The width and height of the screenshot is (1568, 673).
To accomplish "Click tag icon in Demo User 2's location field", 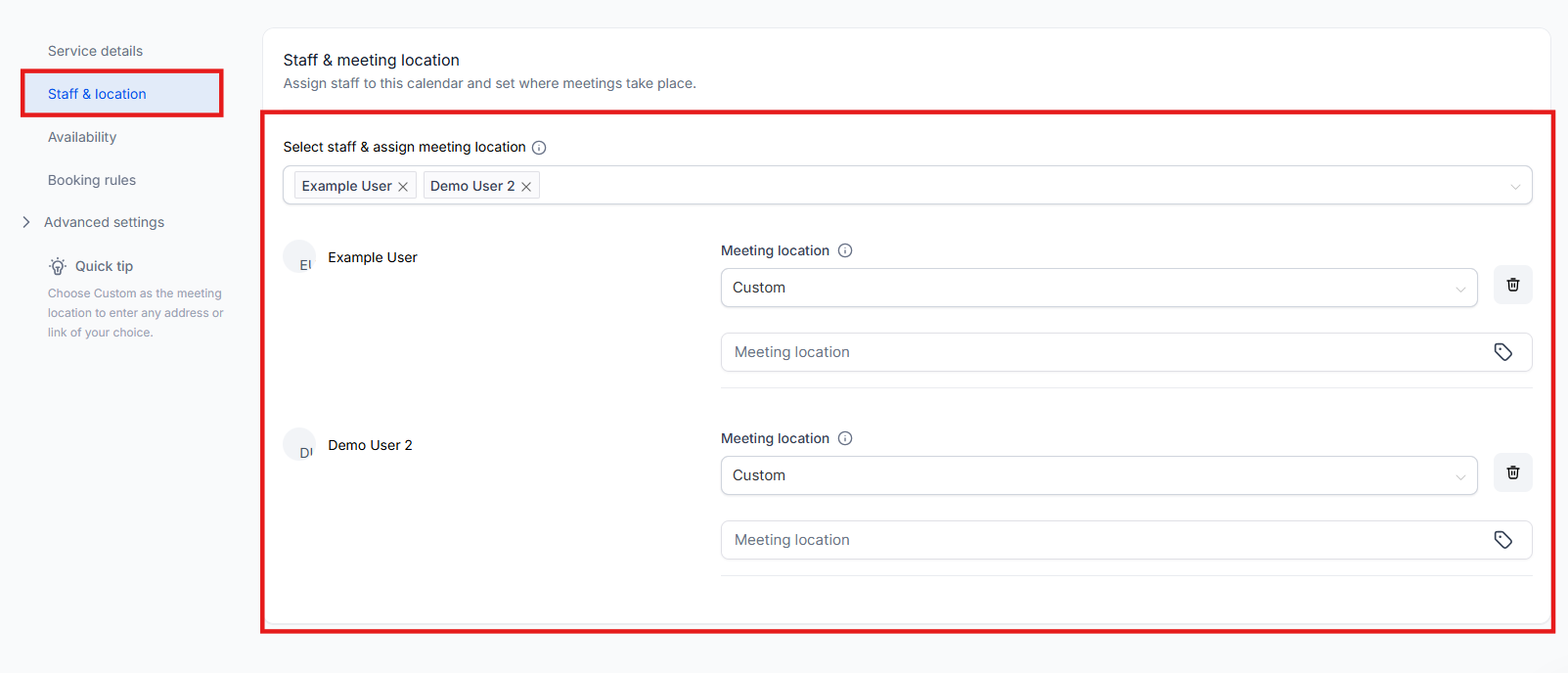I will click(x=1502, y=540).
